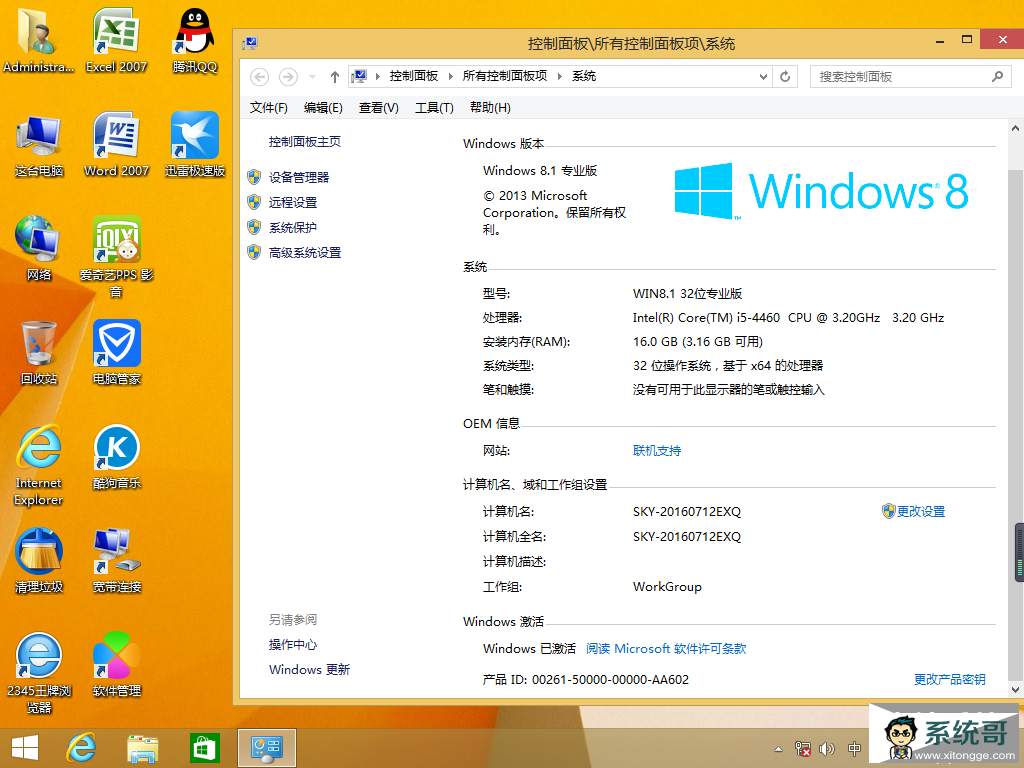This screenshot has width=1024, height=768.
Task: Launch 电脑管家 desktop icon
Action: [116, 353]
